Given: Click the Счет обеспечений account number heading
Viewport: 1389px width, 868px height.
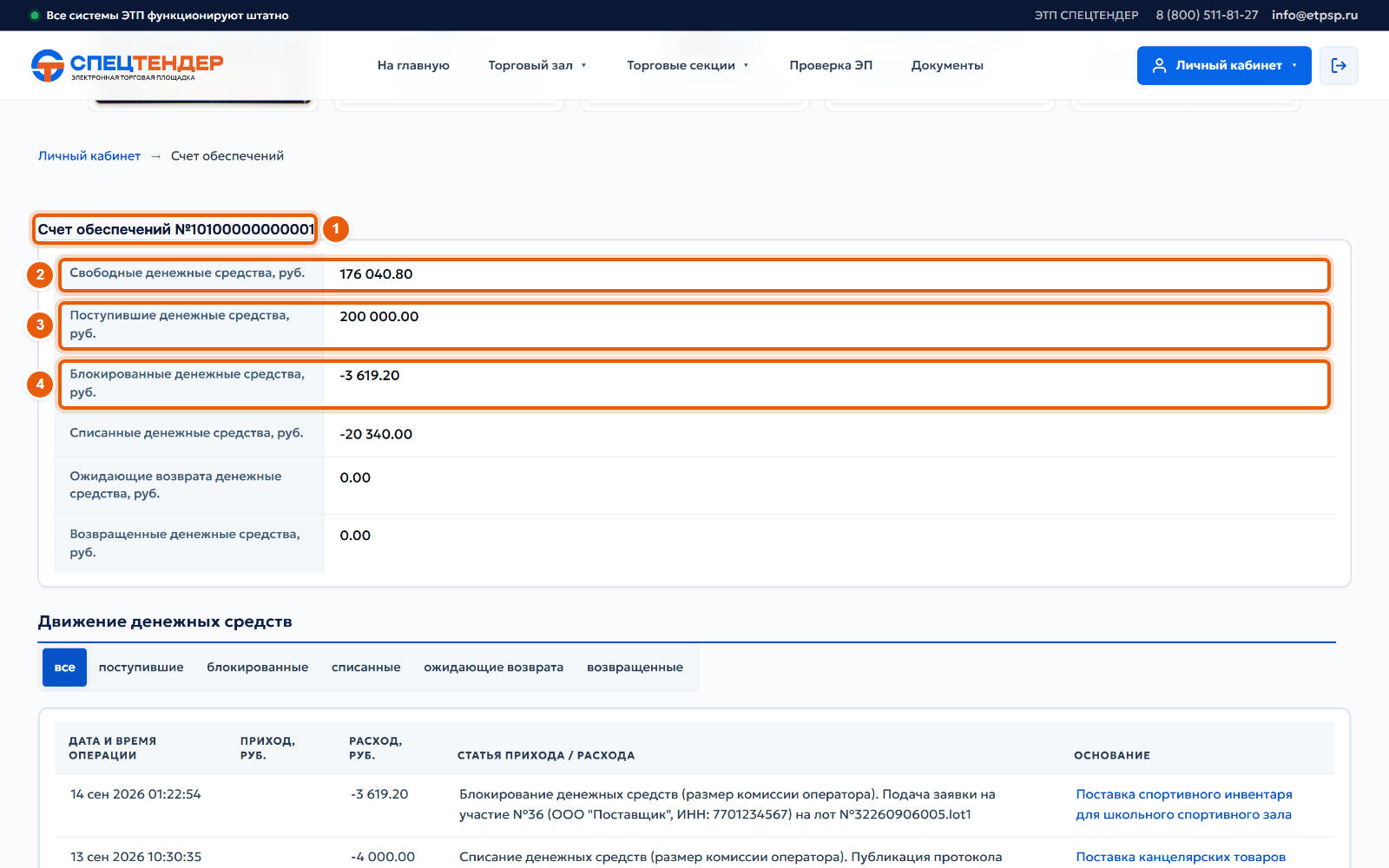Looking at the screenshot, I should pyautogui.click(x=176, y=229).
